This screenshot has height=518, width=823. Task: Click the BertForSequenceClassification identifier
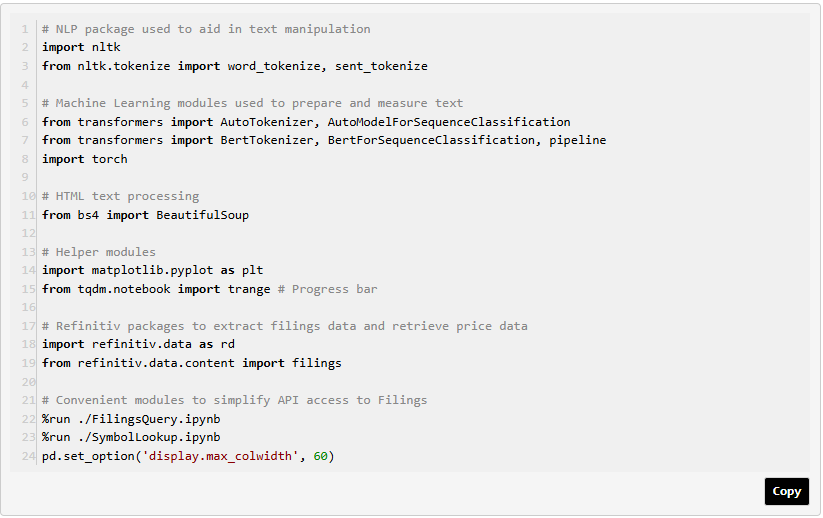tap(431, 140)
